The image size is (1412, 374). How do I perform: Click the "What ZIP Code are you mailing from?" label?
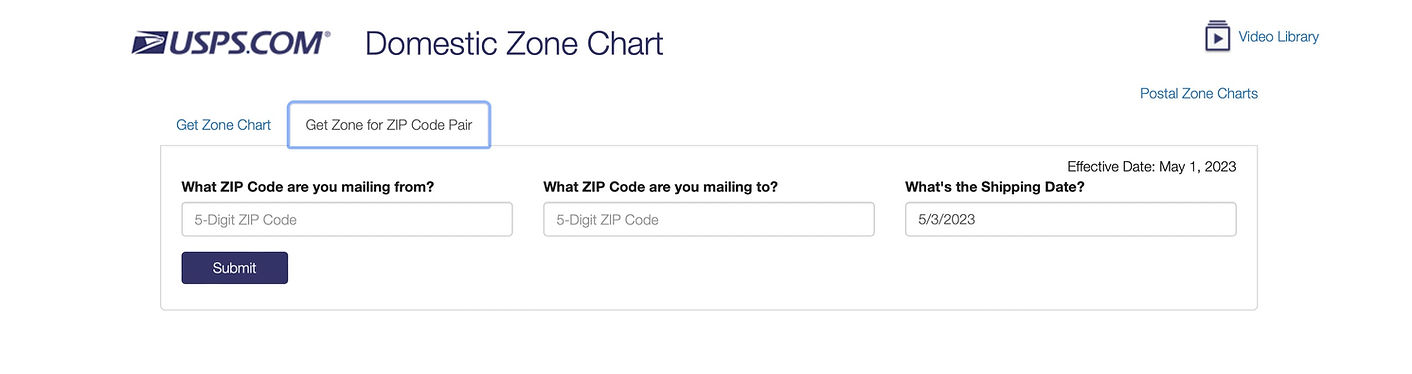pyautogui.click(x=308, y=187)
